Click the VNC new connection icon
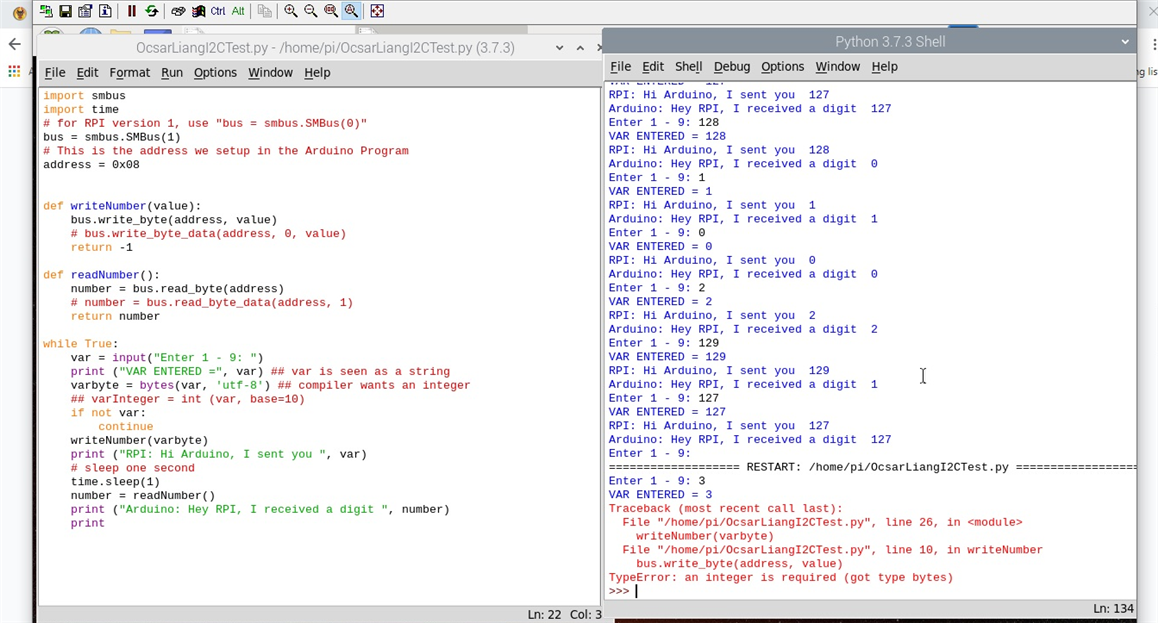This screenshot has width=1158, height=623. click(x=46, y=11)
